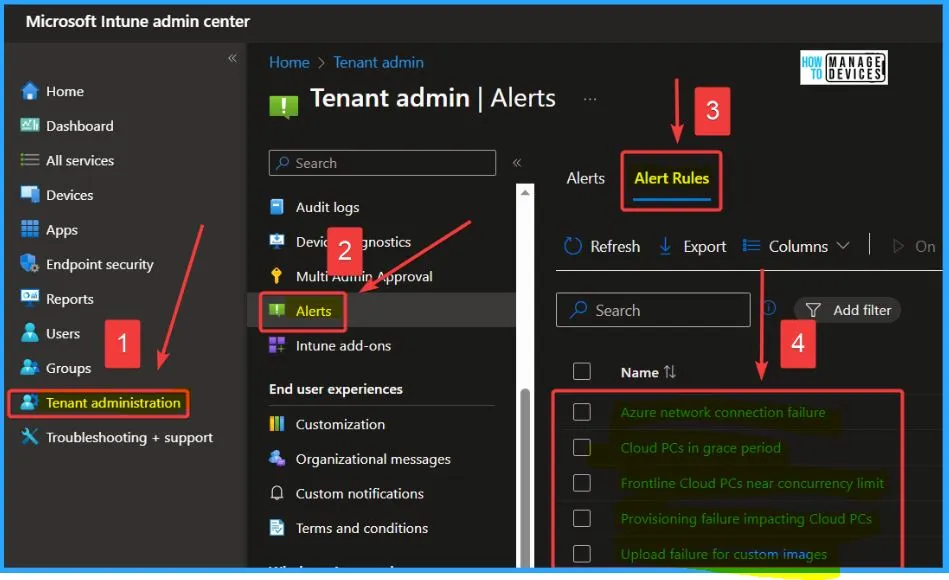This screenshot has width=949, height=580.
Task: Click the Home house icon in sidebar
Action: [x=29, y=91]
